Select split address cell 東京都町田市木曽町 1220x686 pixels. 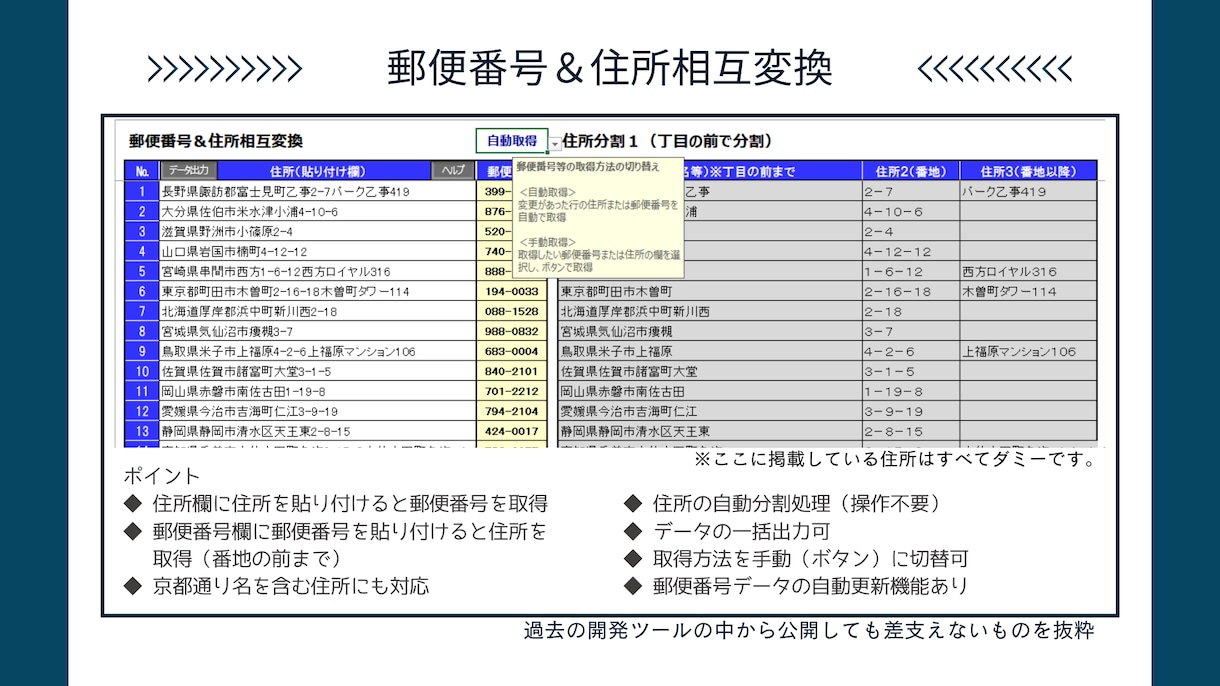click(x=709, y=291)
